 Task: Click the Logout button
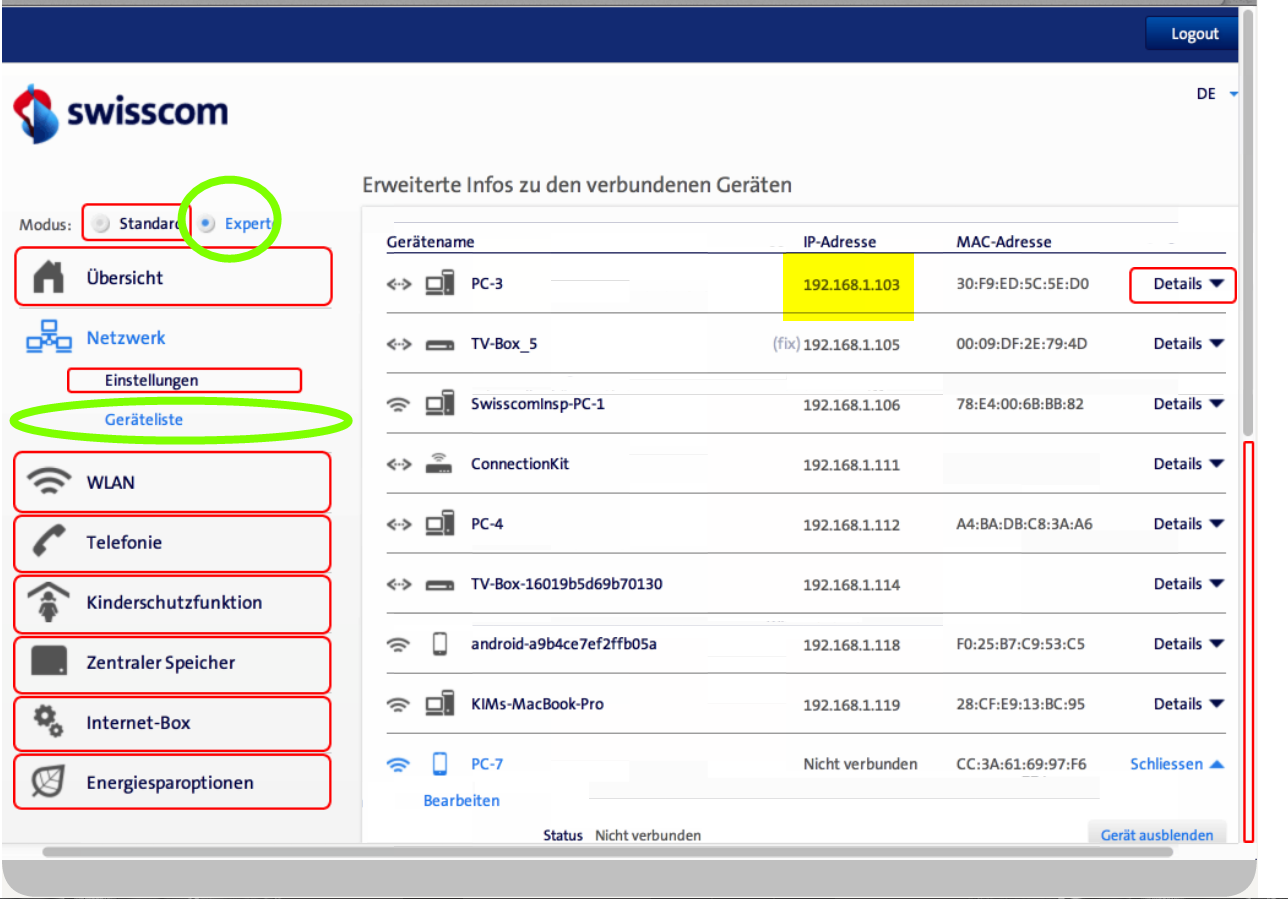click(1194, 34)
